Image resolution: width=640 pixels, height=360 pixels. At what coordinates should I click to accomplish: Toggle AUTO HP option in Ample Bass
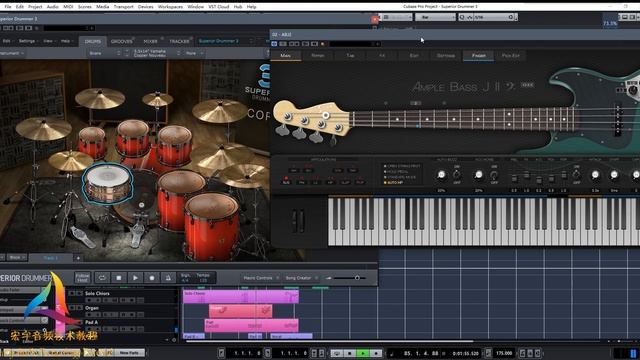click(x=393, y=183)
